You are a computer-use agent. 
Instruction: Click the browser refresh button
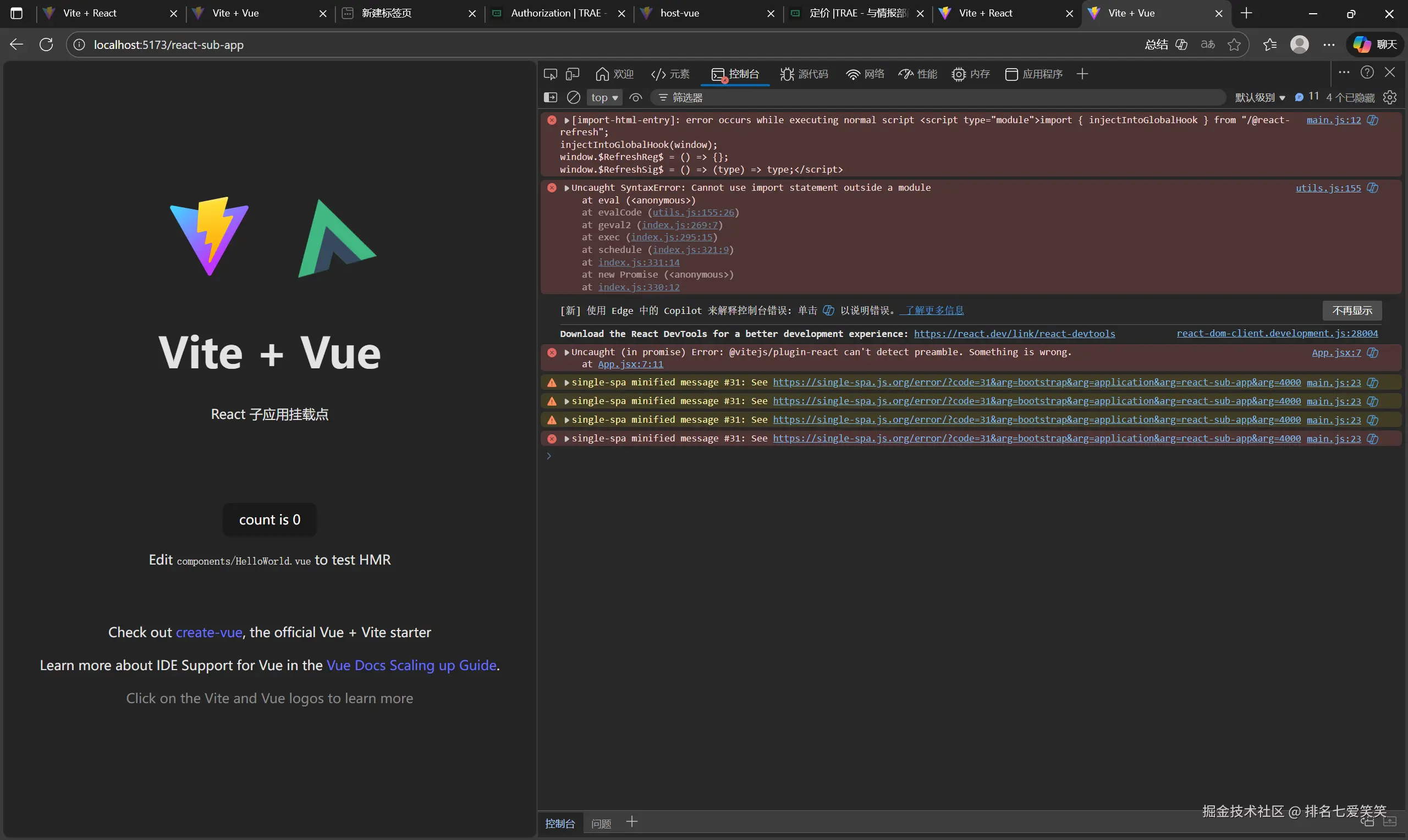pyautogui.click(x=46, y=45)
